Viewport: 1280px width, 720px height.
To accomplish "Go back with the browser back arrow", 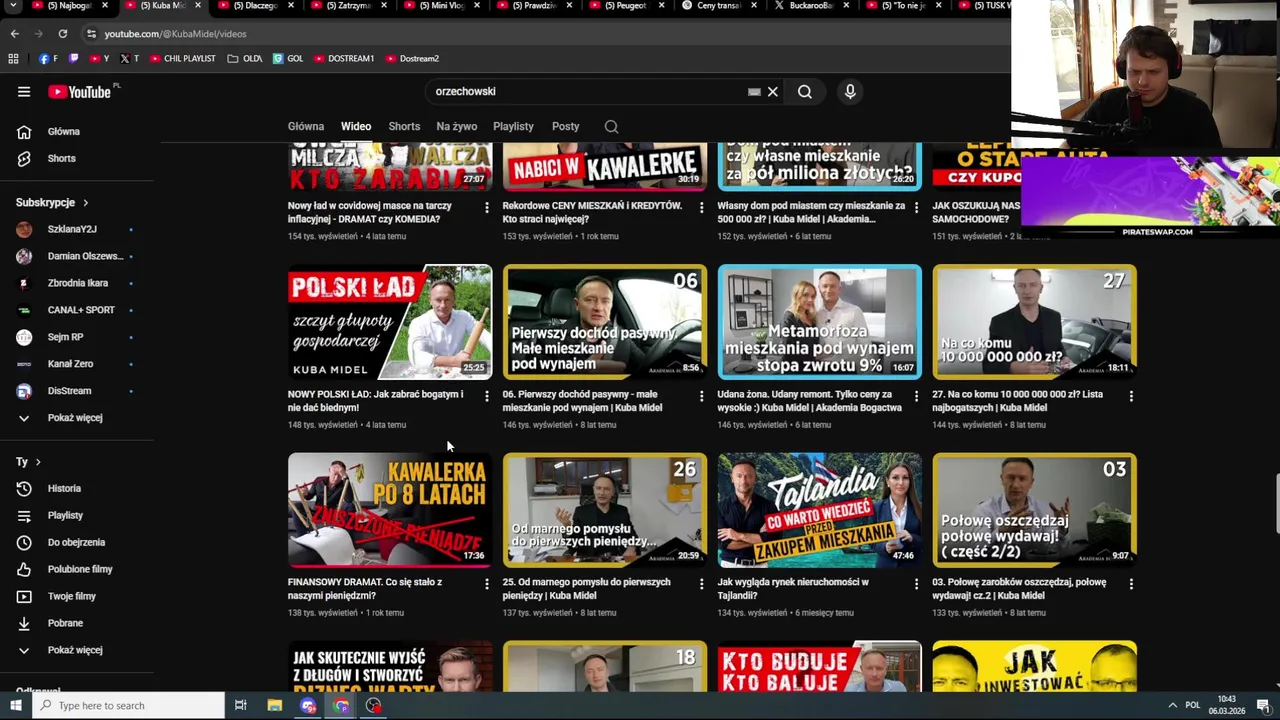I will point(14,34).
